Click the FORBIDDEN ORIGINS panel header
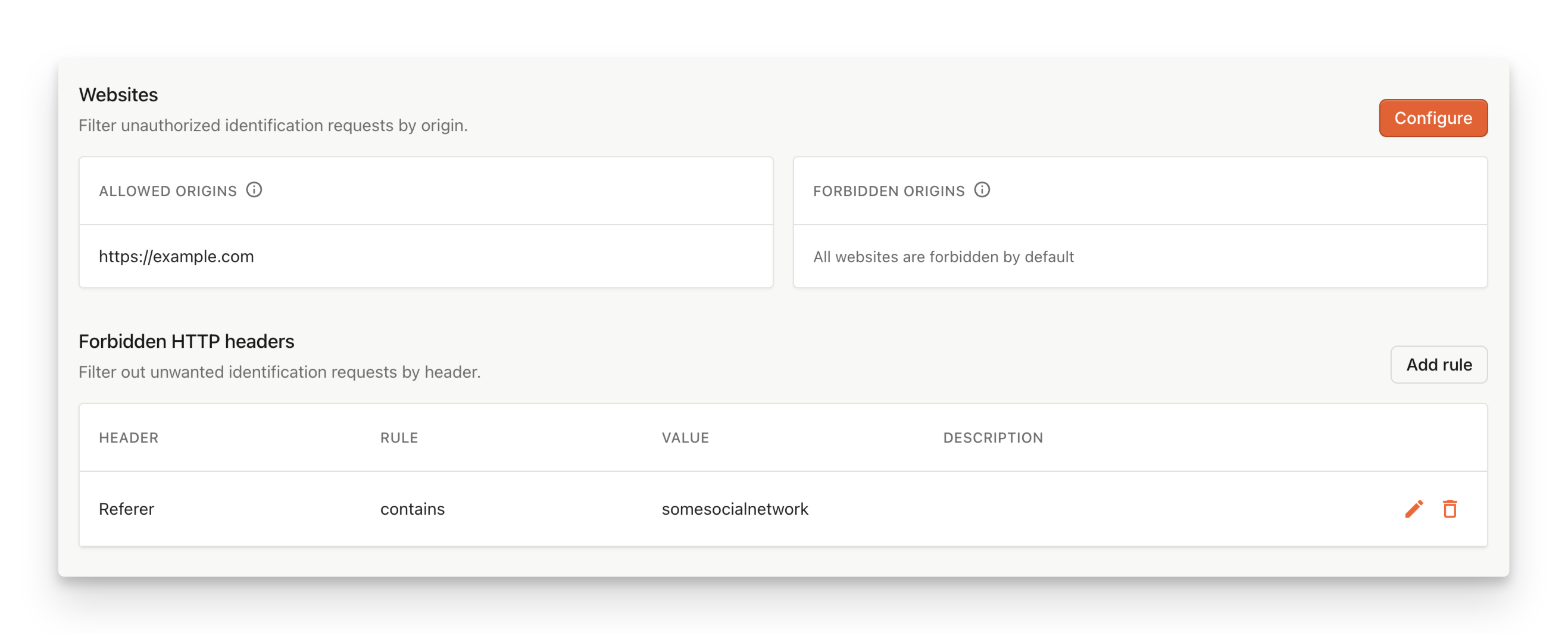This screenshot has height=635, width=1568. 889,190
